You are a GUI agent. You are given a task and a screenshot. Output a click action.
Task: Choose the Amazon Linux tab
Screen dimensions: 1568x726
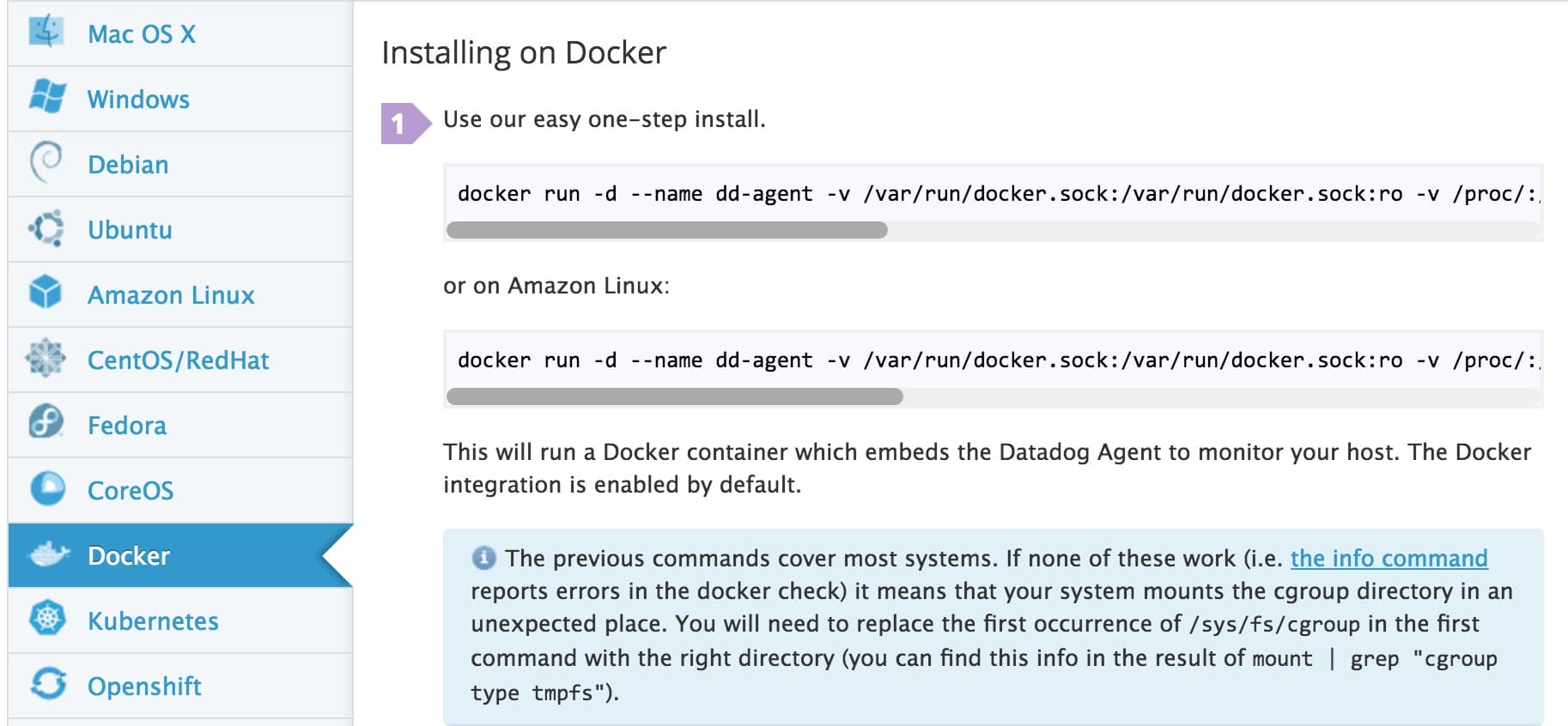(x=180, y=295)
